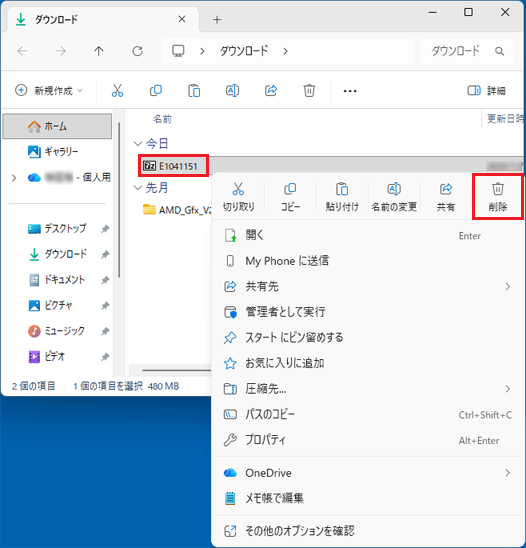Click the search magnifier icon
Image resolution: width=526 pixels, height=548 pixels.
[499, 51]
